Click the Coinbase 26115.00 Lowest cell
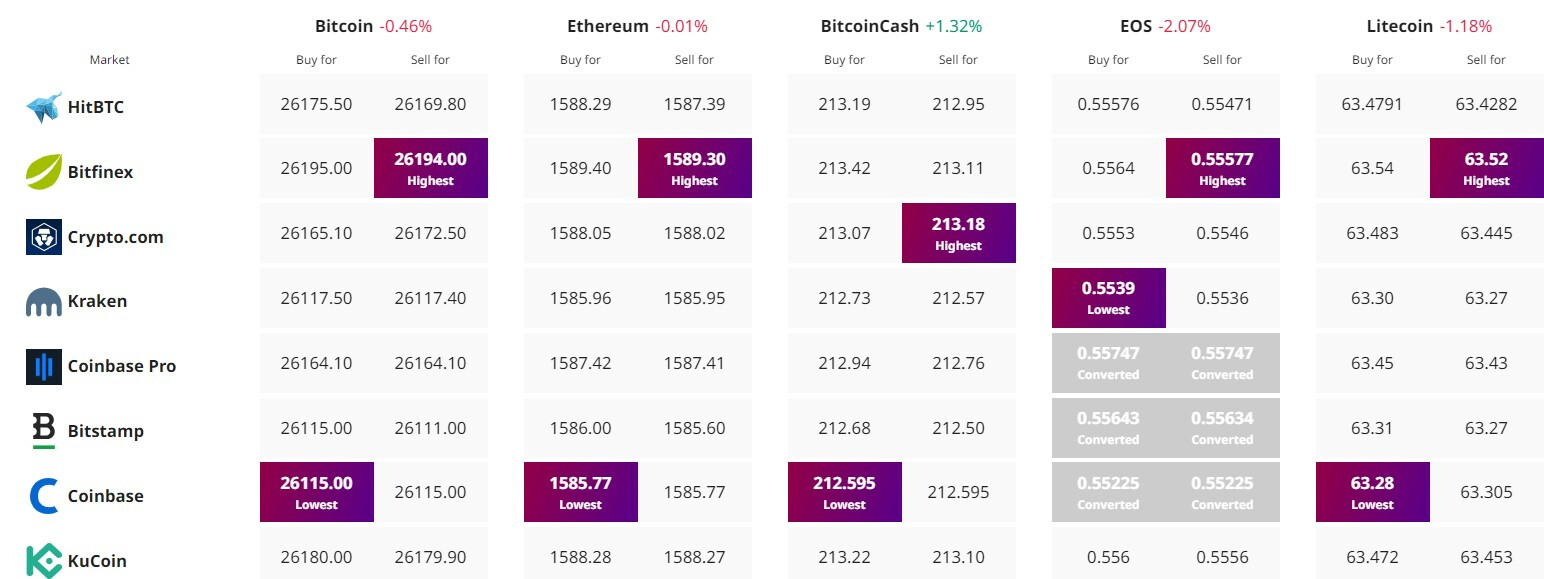The image size is (1544, 579). tap(316, 491)
